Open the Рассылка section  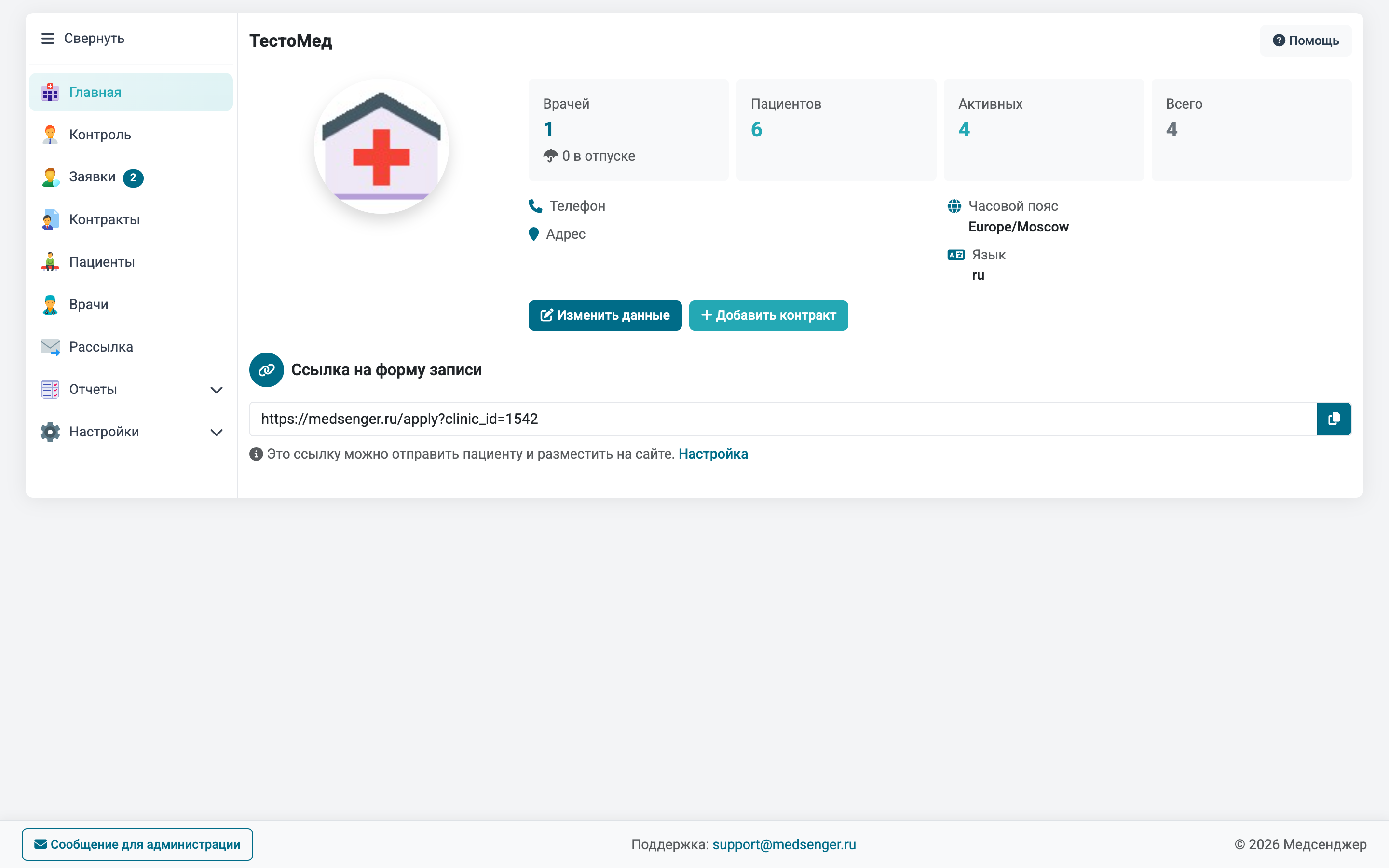pos(131,347)
